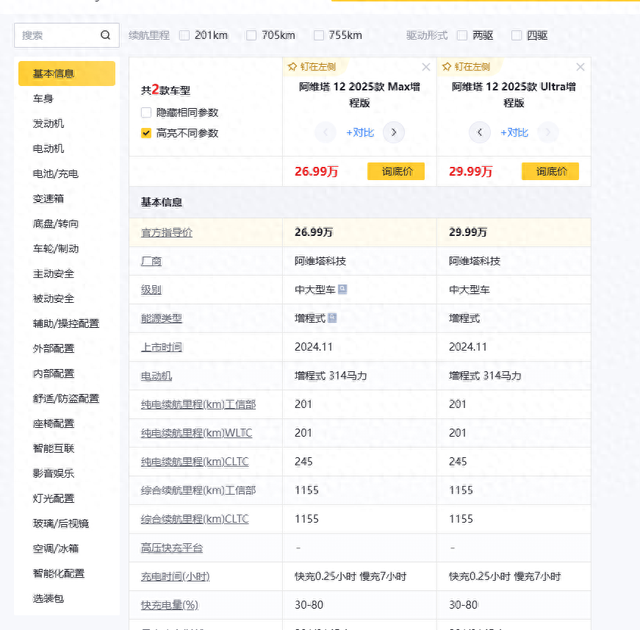640x630 pixels.
Task: Click 综合续航里程(km)CLTC link
Action: 195,519
